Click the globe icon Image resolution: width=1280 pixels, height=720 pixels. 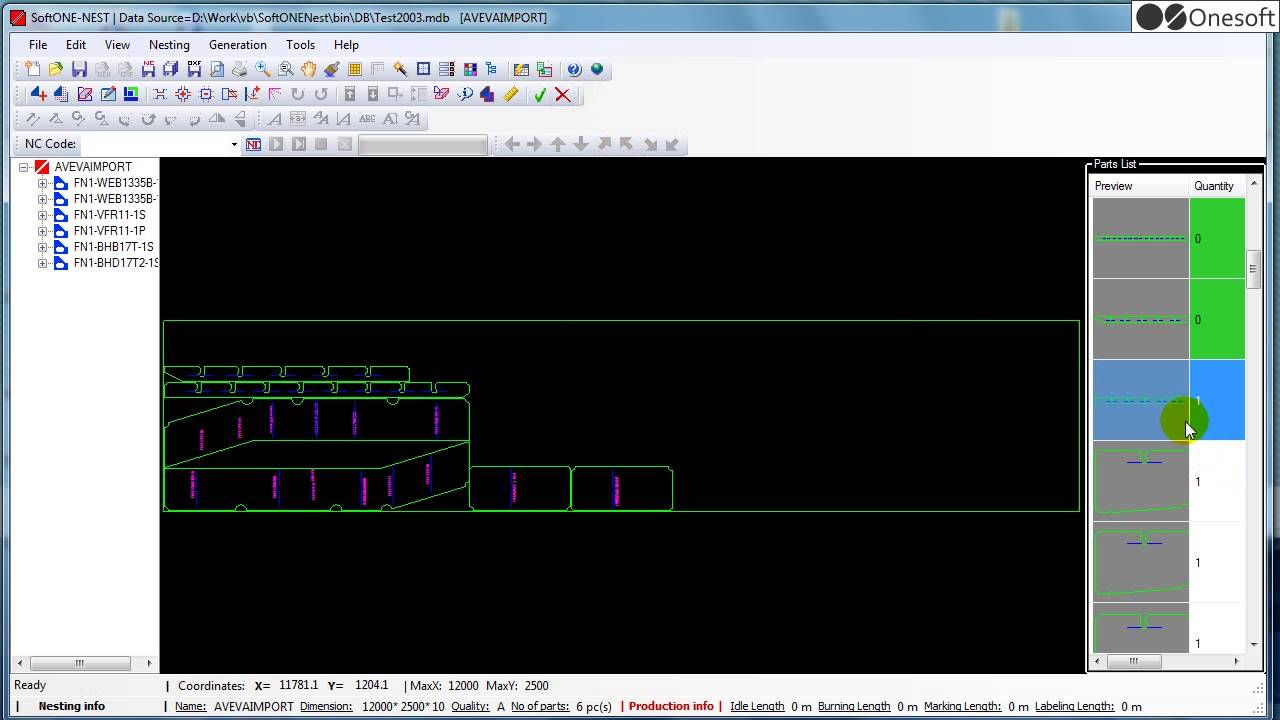coord(597,69)
